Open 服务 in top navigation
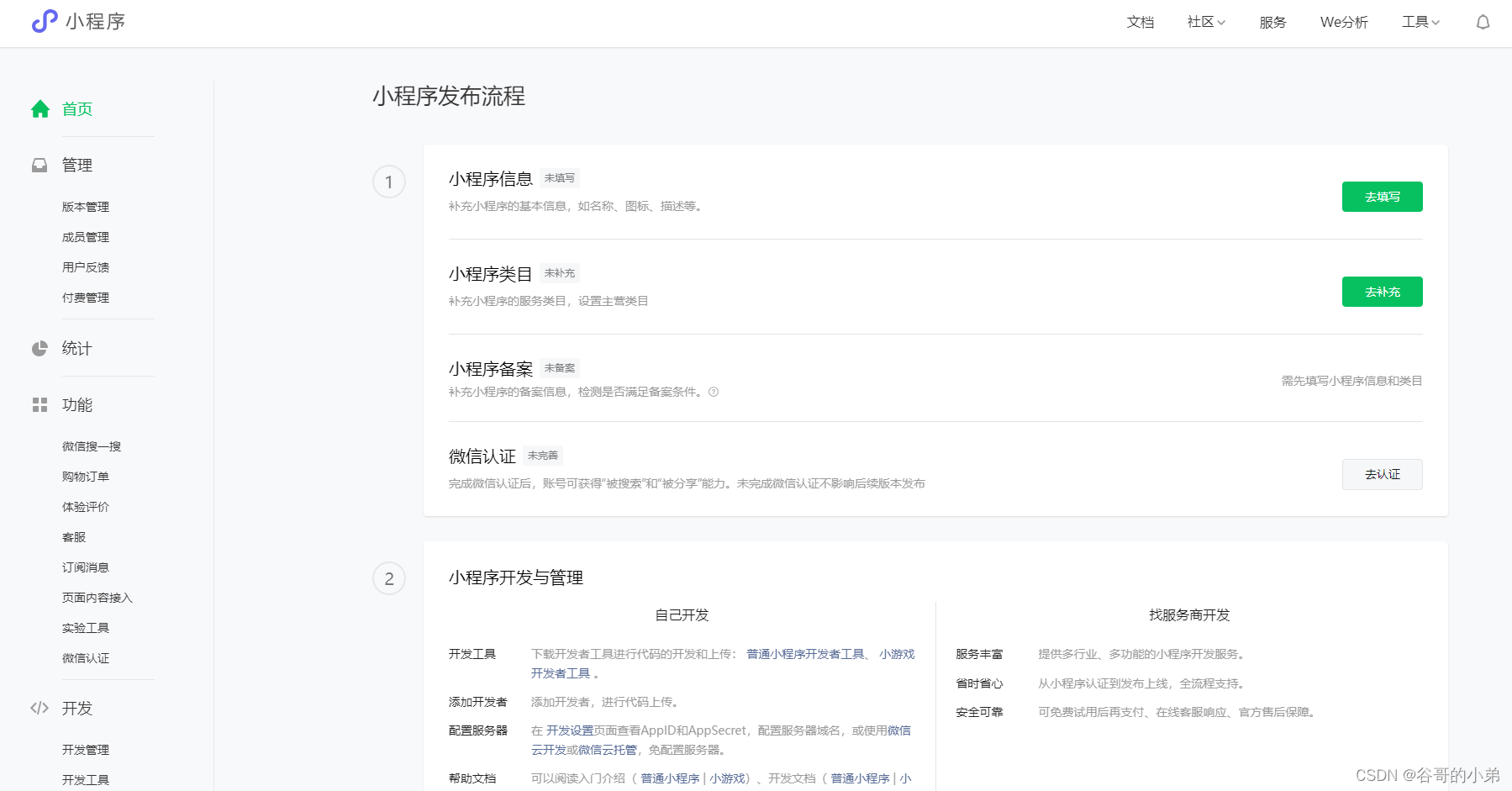Screen dimensions: 1512x791 pos(1272,22)
